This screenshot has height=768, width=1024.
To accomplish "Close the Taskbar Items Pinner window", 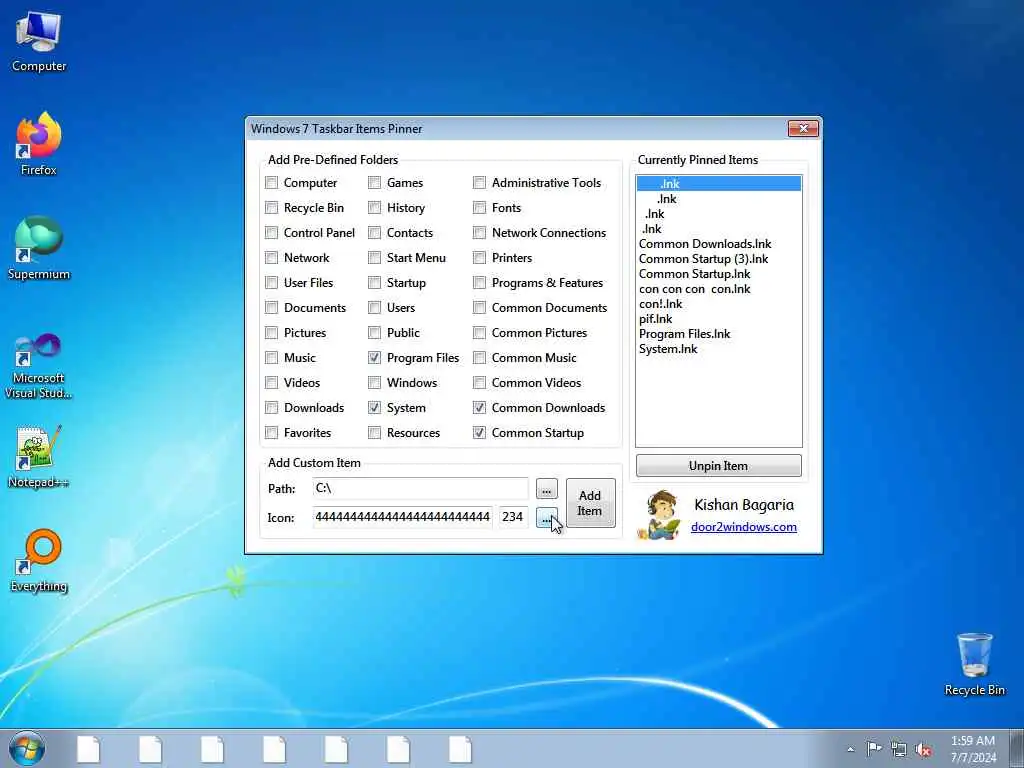I will click(803, 129).
